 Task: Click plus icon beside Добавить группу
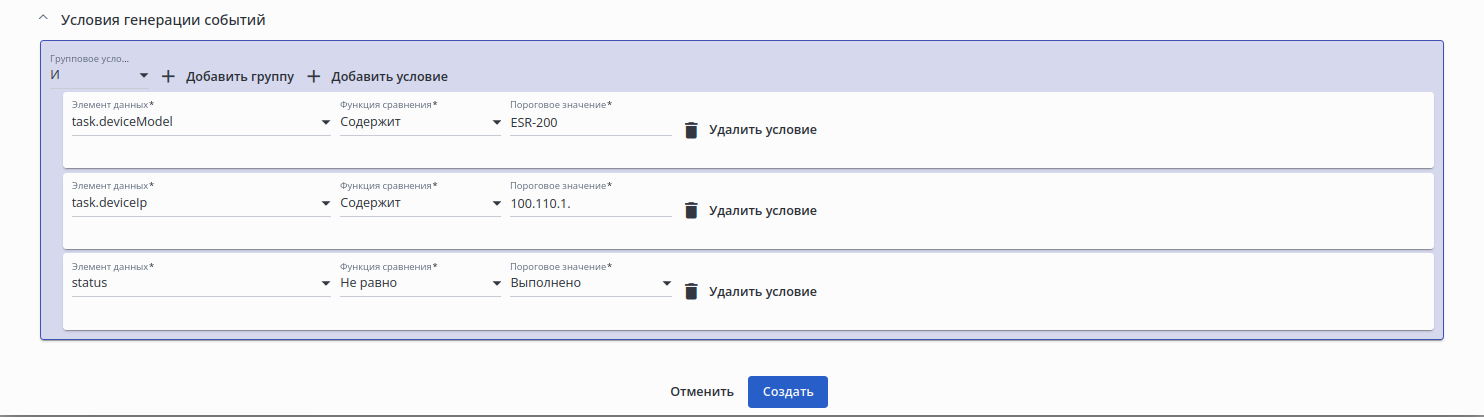[168, 76]
